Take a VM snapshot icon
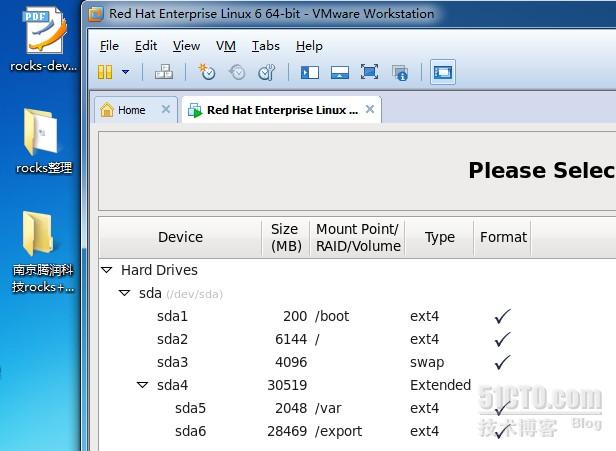Image resolution: width=616 pixels, height=451 pixels. click(x=207, y=72)
